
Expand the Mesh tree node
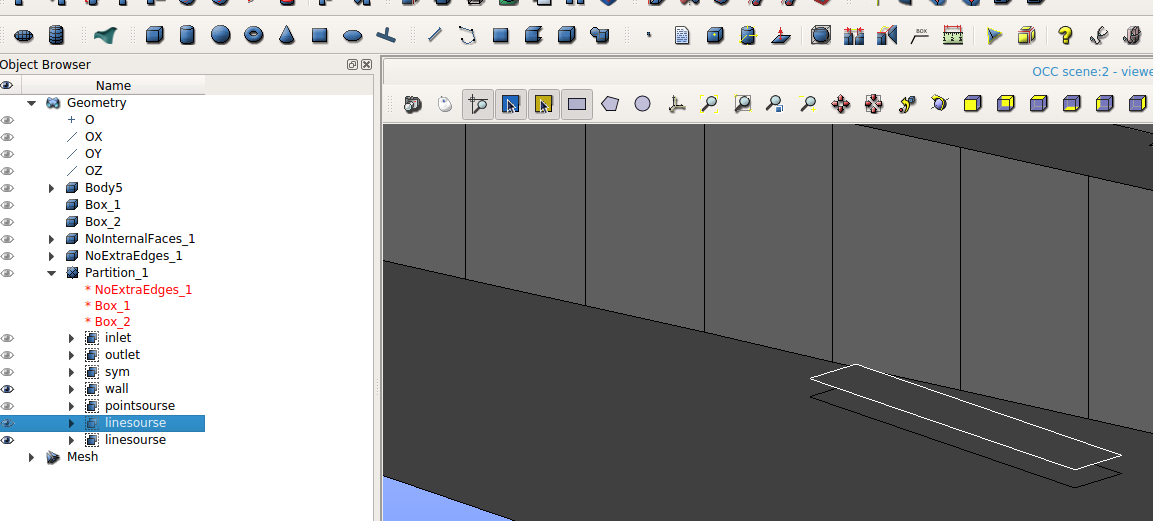(32, 457)
